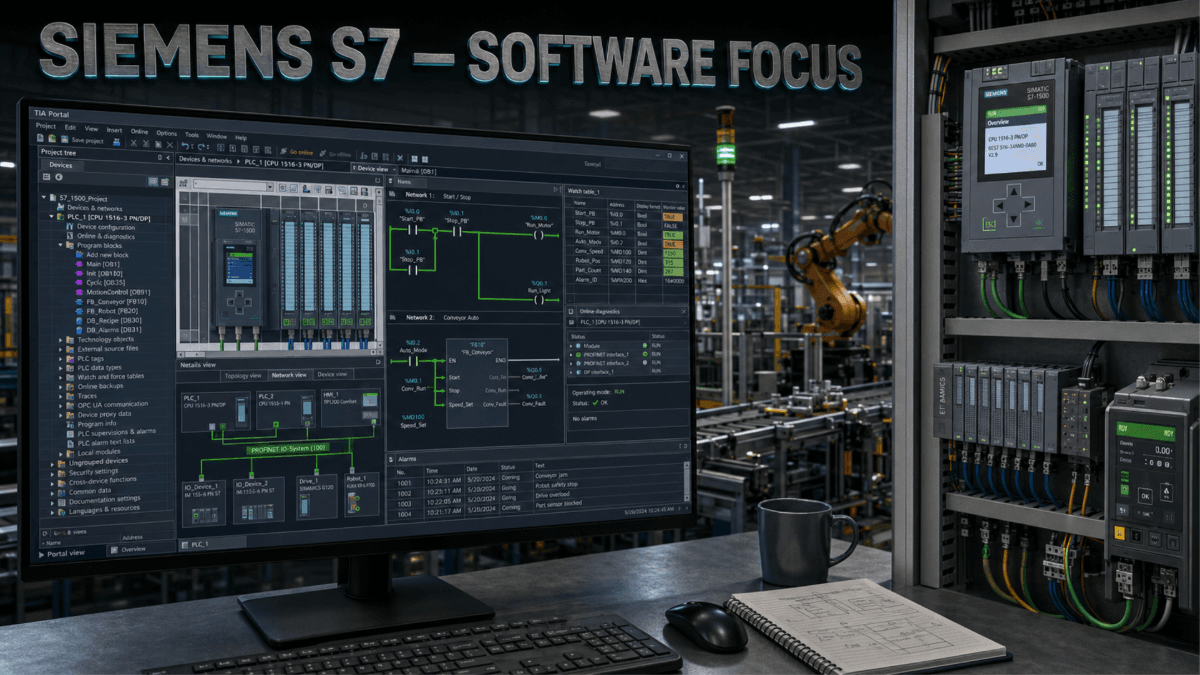Expand the Watch and force tables folder

60,377
